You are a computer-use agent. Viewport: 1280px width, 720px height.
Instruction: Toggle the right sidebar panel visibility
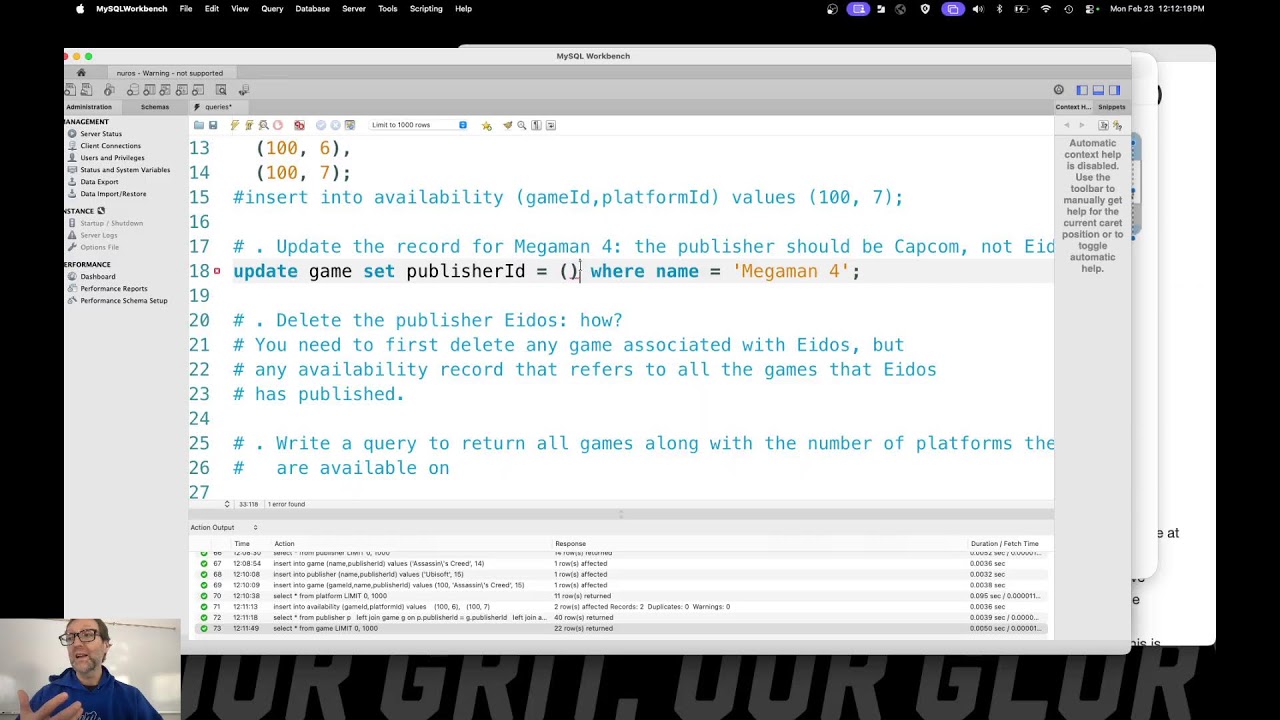tap(1114, 90)
